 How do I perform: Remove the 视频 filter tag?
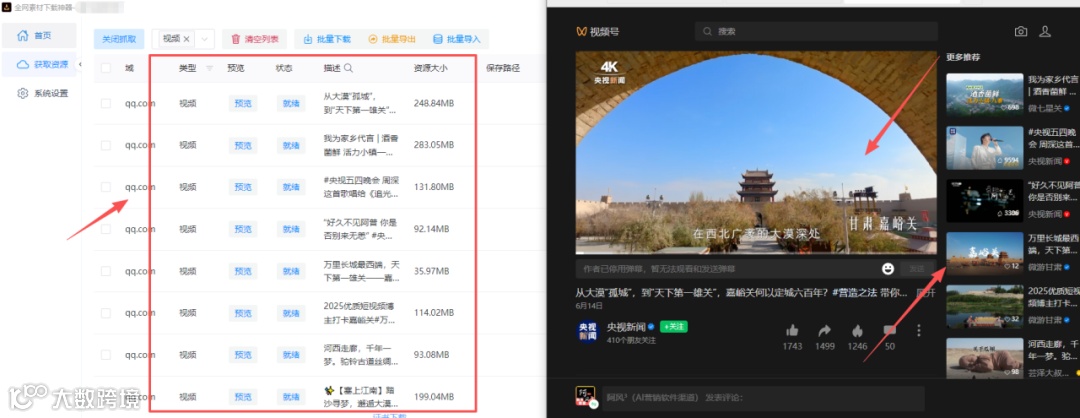[x=186, y=39]
